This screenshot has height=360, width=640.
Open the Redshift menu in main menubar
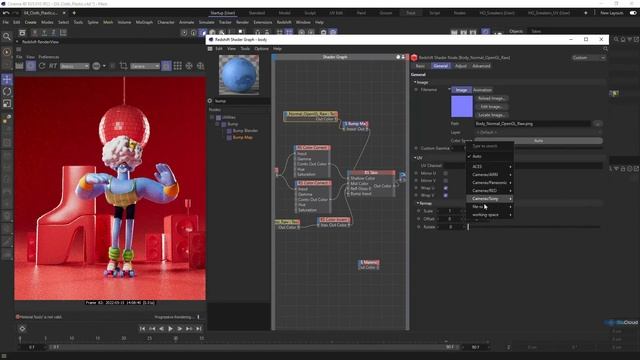pos(284,22)
